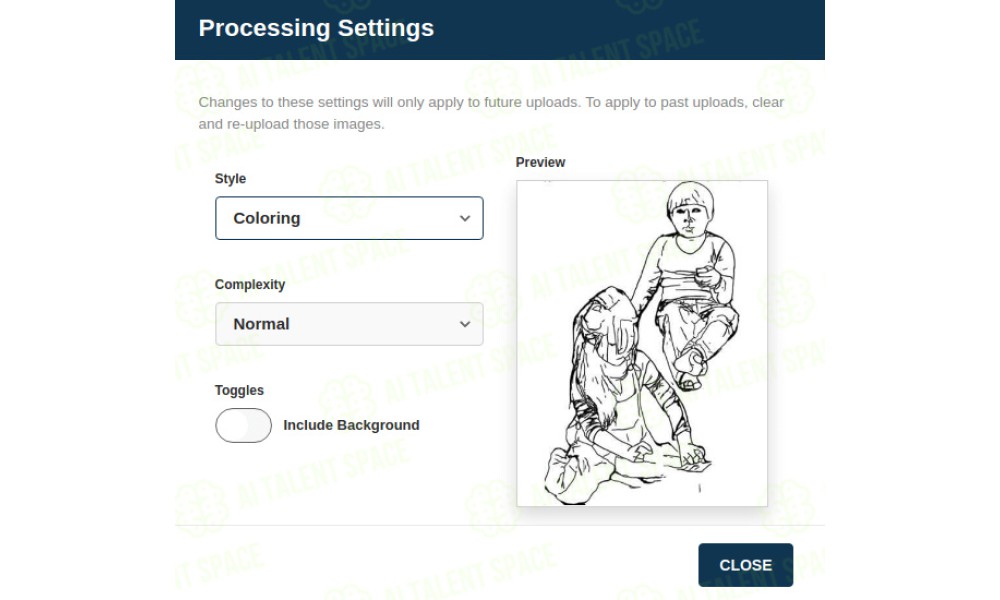Open the Complexity dropdown showing Normal
This screenshot has width=1000, height=600.
coord(349,324)
